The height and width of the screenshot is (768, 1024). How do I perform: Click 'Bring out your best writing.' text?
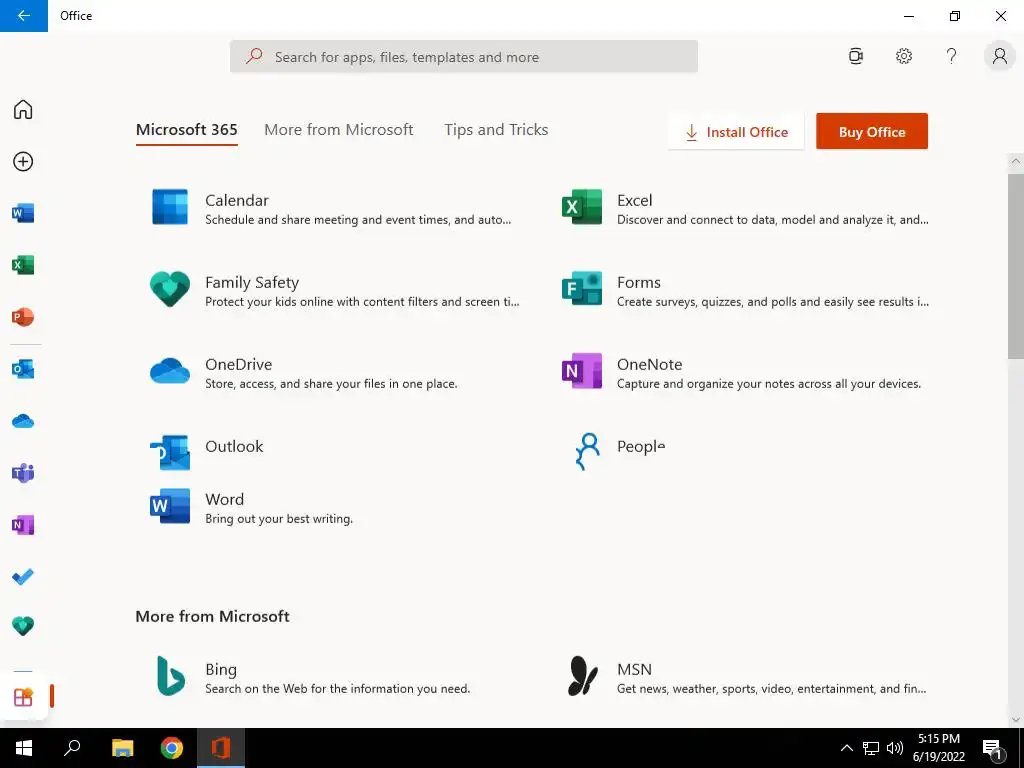coord(279,519)
